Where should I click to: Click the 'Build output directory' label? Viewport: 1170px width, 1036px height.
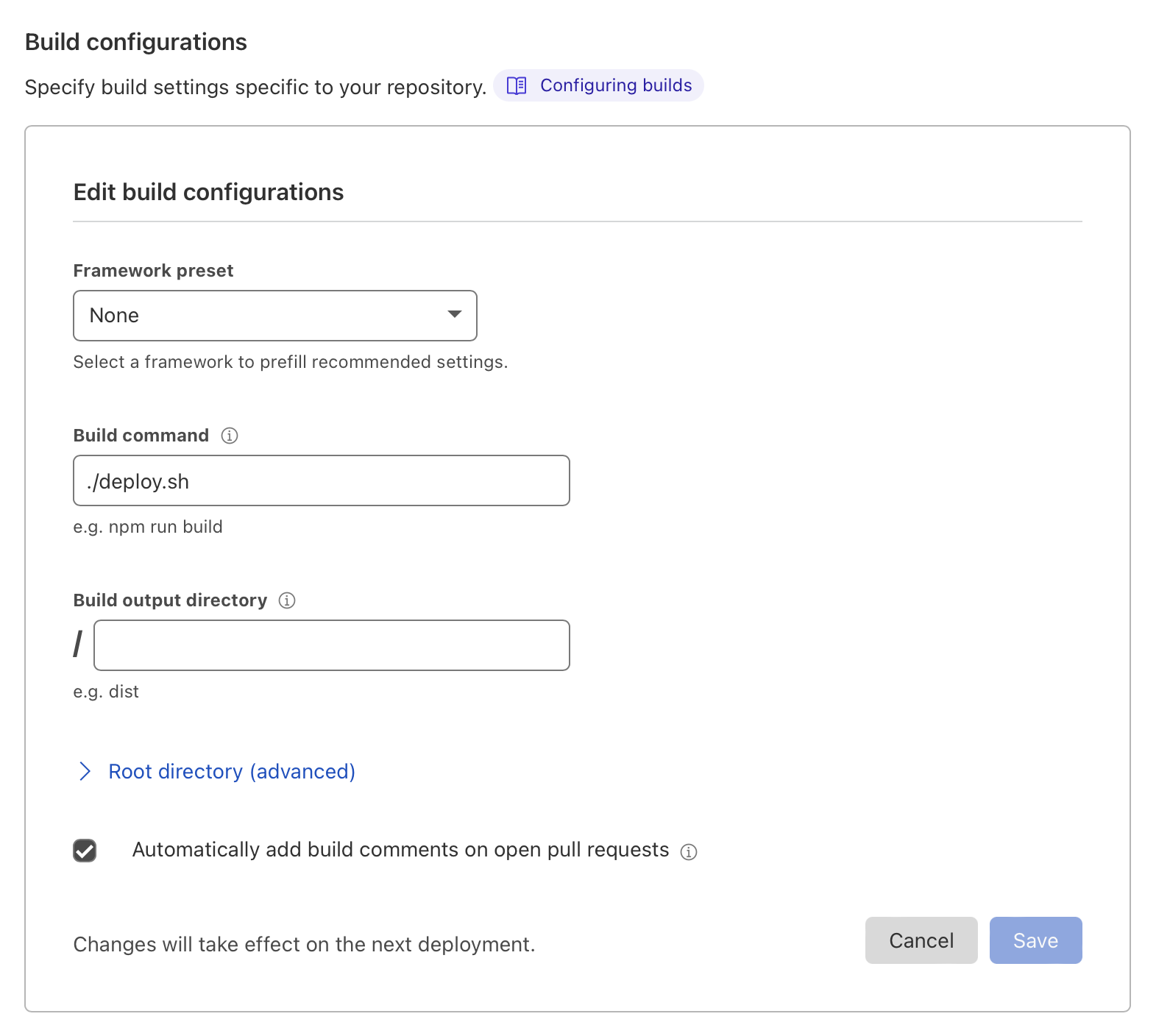(x=170, y=600)
